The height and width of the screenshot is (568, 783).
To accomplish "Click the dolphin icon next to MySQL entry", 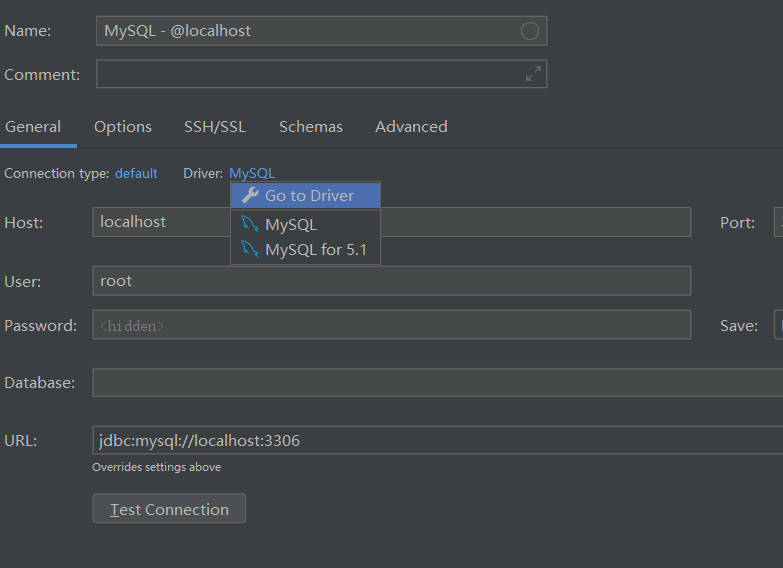I will pyautogui.click(x=250, y=224).
